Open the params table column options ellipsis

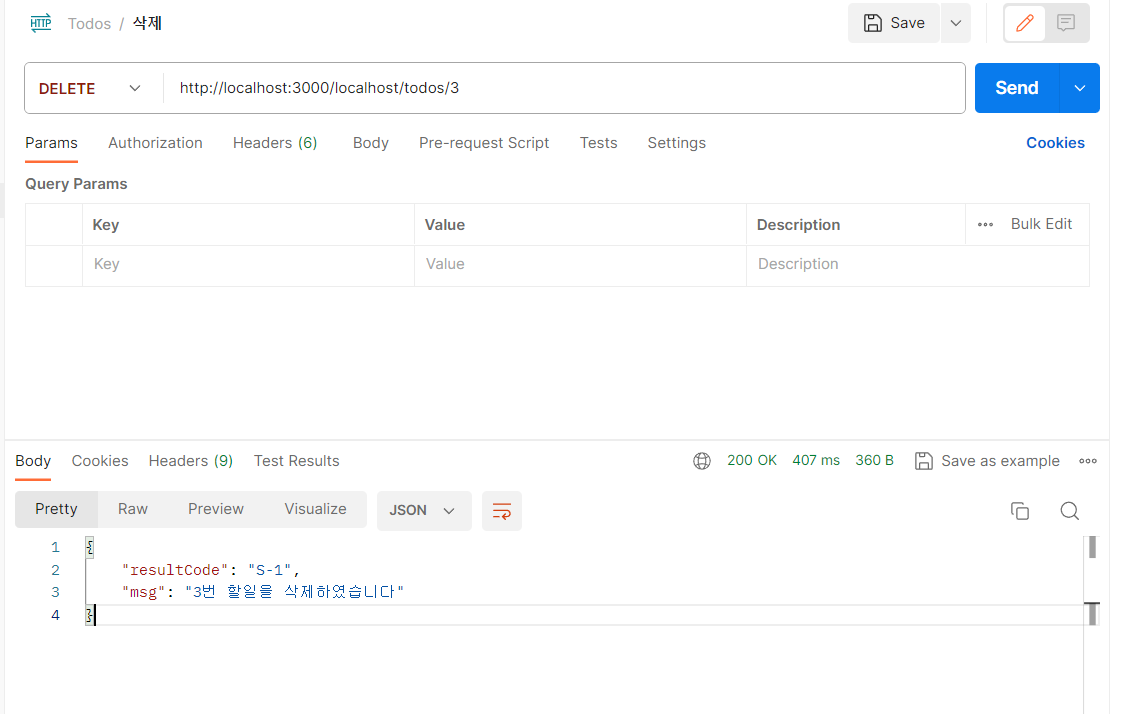[985, 225]
